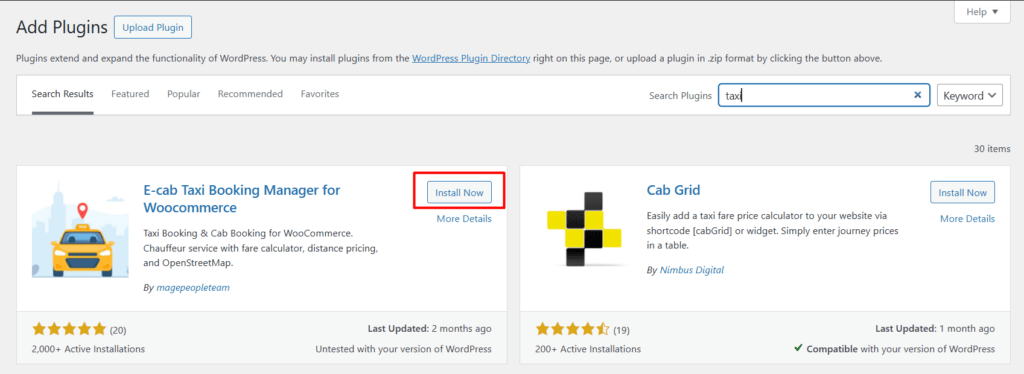Click the E-cab taxi plugin thumbnail
This screenshot has height=374, width=1024.
pos(80,230)
